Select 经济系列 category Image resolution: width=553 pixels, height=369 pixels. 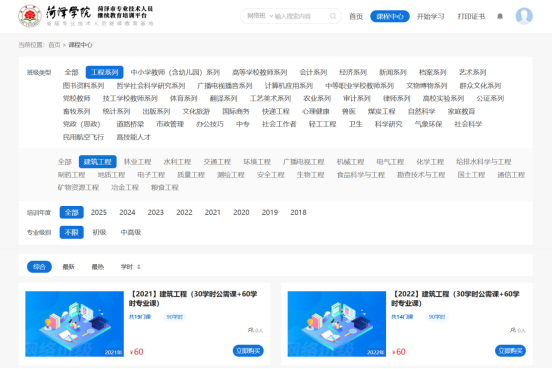pyautogui.click(x=353, y=72)
